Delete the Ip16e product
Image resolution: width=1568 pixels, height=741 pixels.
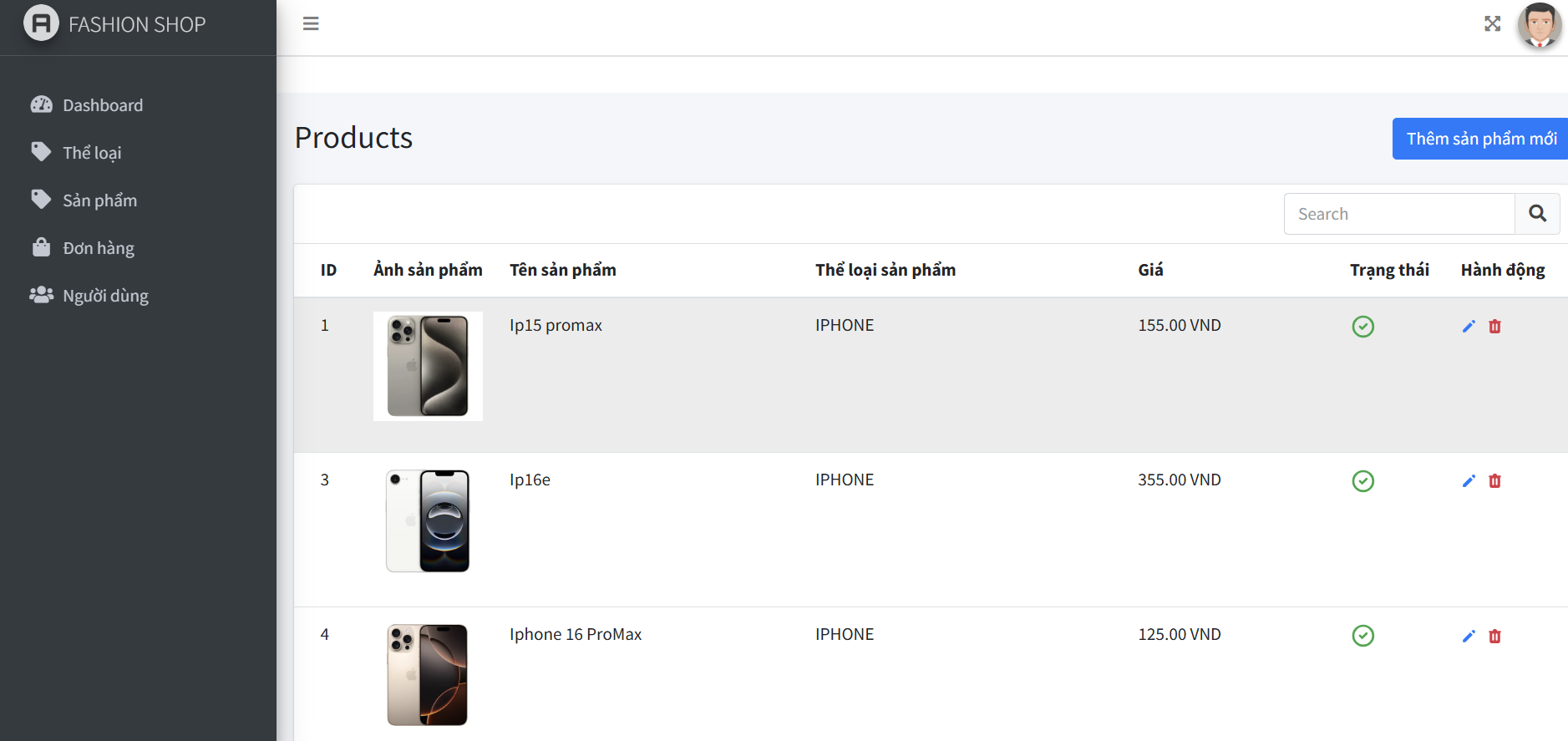pos(1494,481)
